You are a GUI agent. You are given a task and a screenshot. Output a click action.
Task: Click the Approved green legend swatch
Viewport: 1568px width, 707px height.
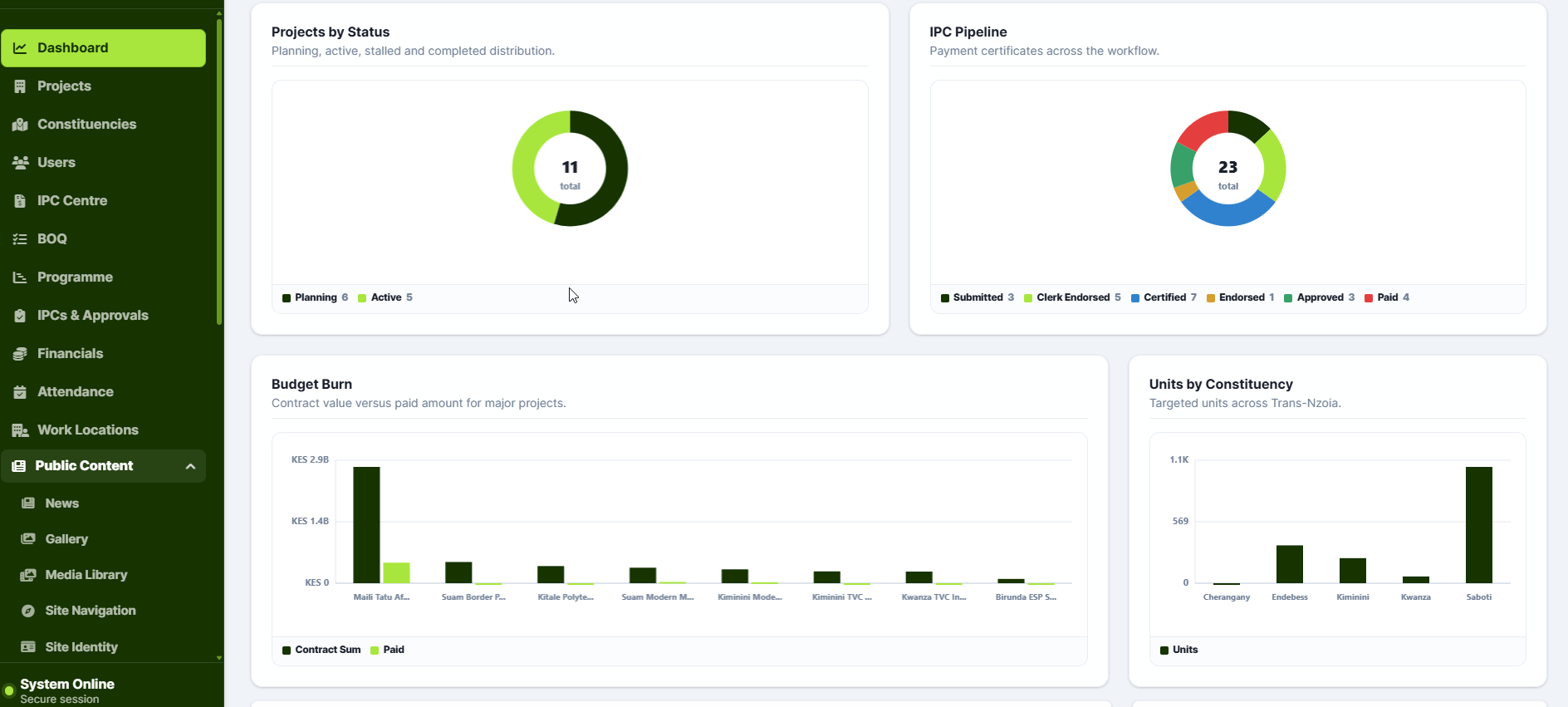[1288, 298]
